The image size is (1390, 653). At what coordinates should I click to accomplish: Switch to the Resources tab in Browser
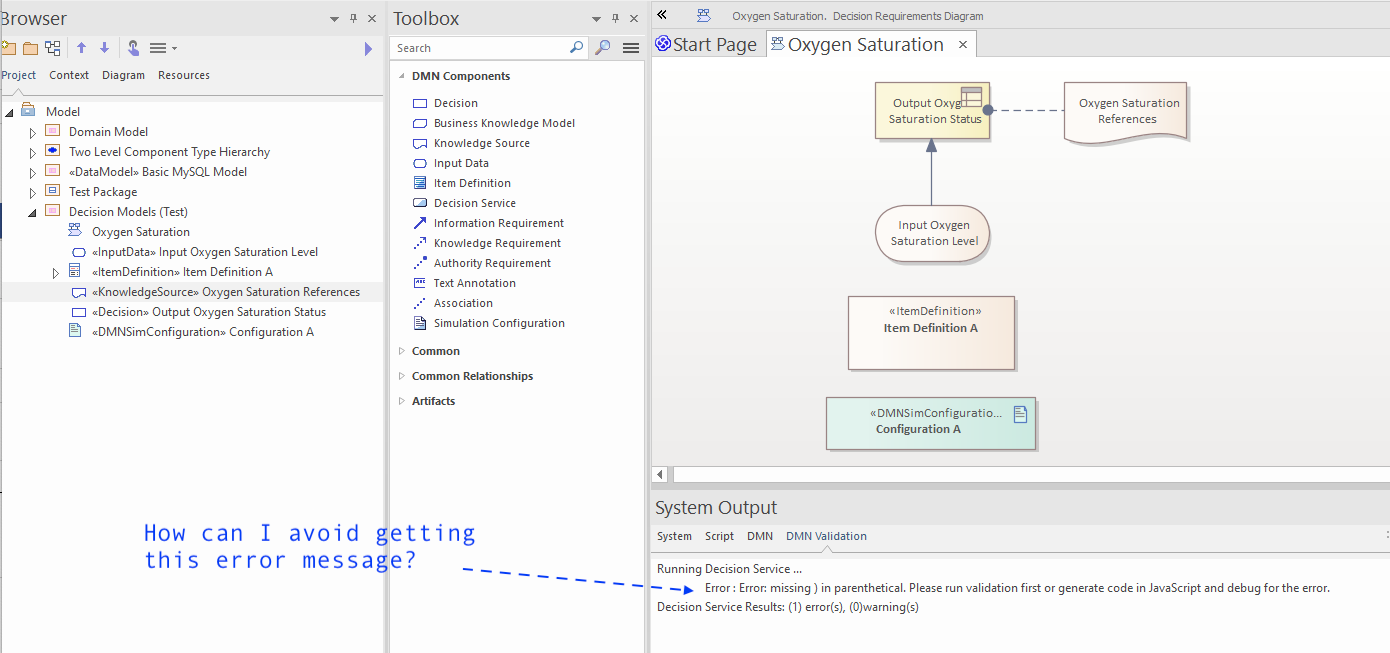click(x=184, y=75)
